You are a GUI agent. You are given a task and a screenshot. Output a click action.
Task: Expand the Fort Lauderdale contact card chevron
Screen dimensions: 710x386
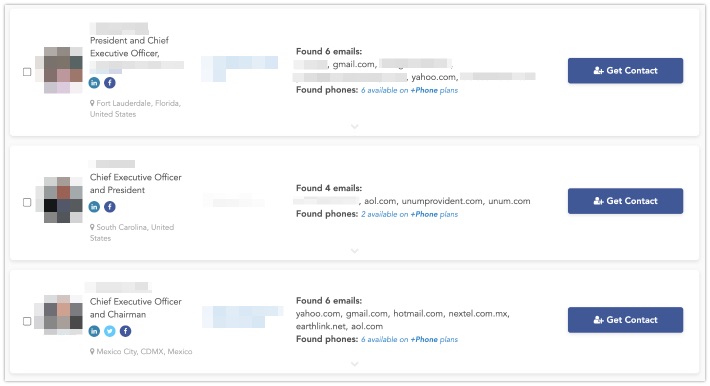click(x=355, y=126)
